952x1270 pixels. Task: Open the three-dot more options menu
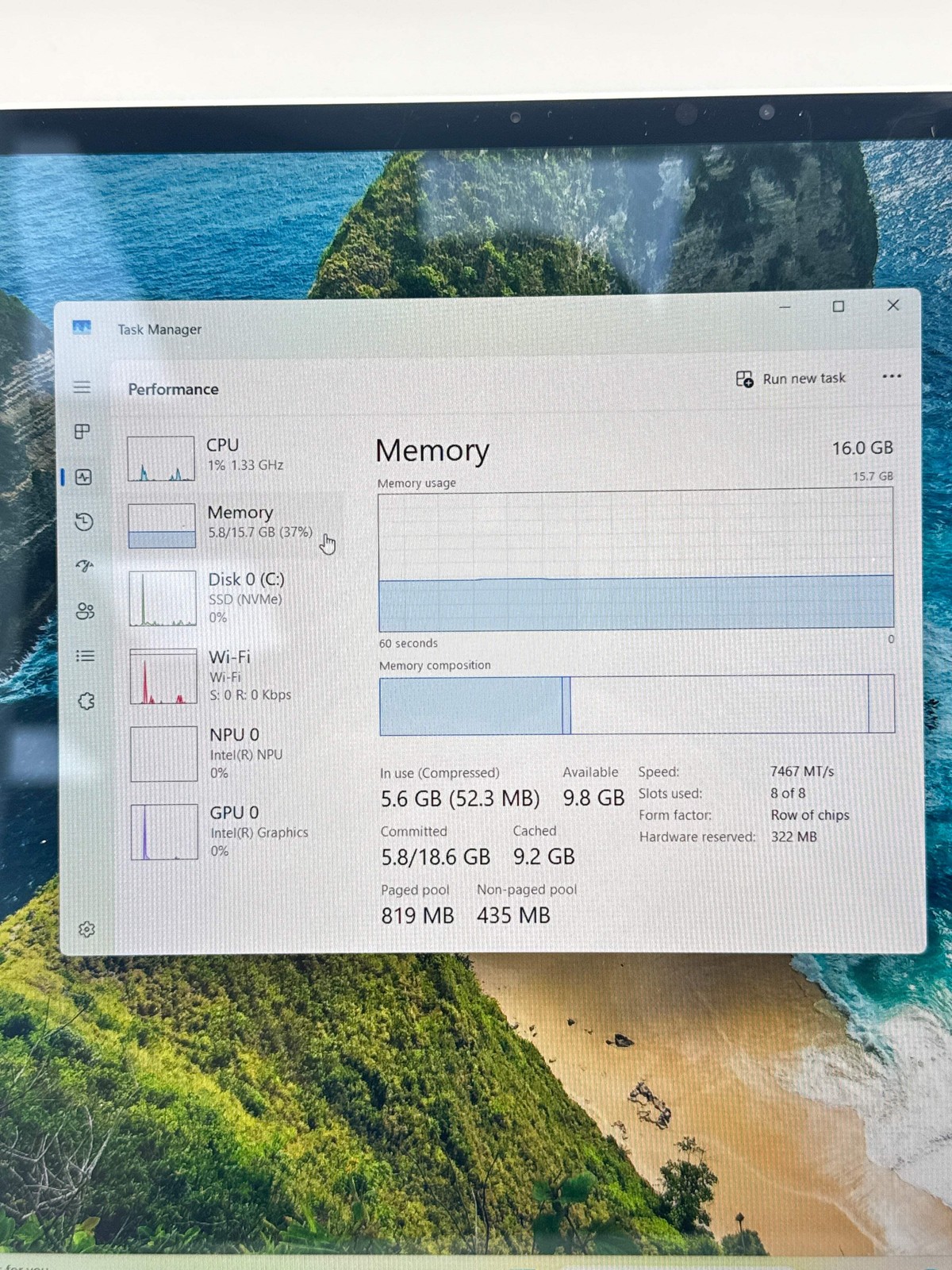click(892, 376)
